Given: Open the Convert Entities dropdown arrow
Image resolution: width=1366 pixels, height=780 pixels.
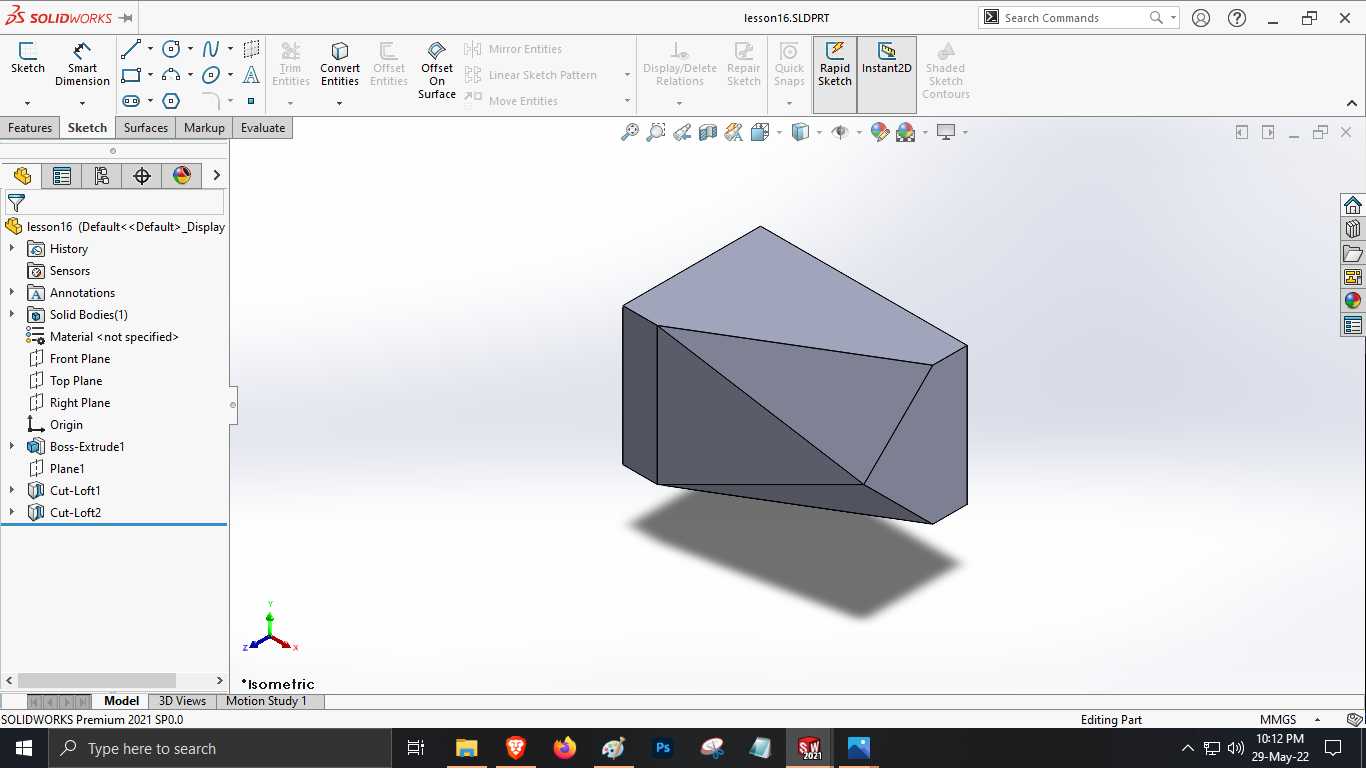Looking at the screenshot, I should [340, 103].
